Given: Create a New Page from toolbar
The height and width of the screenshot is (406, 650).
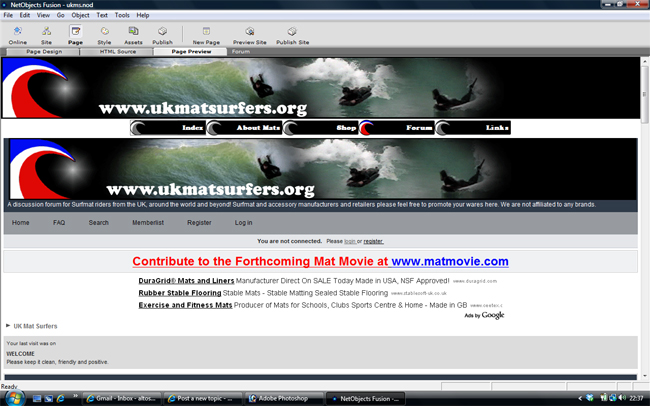Looking at the screenshot, I should click(206, 36).
